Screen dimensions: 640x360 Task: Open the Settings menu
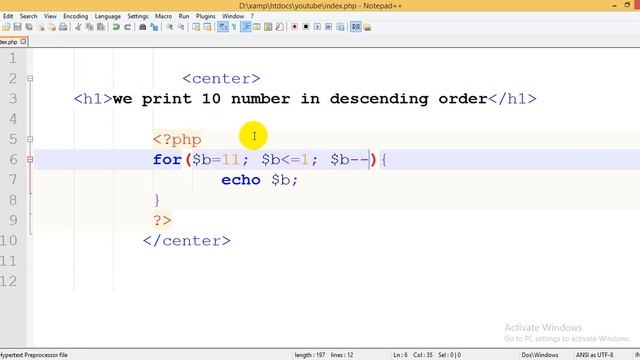point(138,16)
